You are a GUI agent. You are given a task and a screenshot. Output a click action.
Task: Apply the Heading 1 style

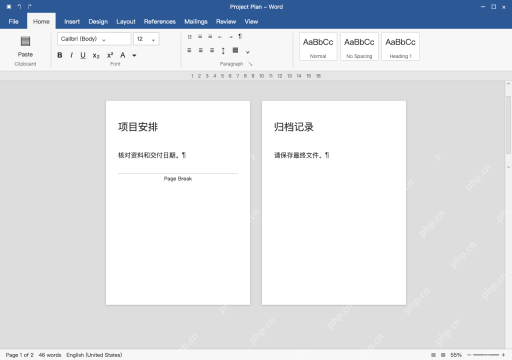click(400, 47)
